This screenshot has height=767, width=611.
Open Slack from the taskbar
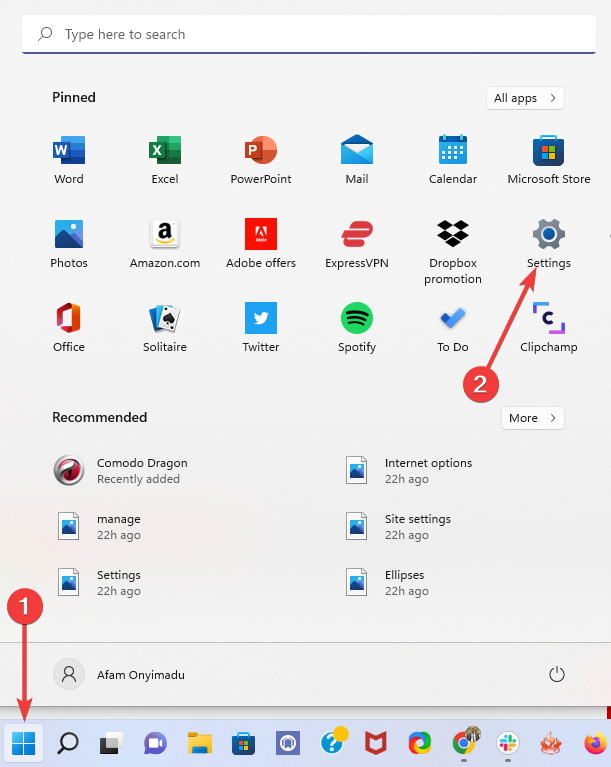coord(507,744)
